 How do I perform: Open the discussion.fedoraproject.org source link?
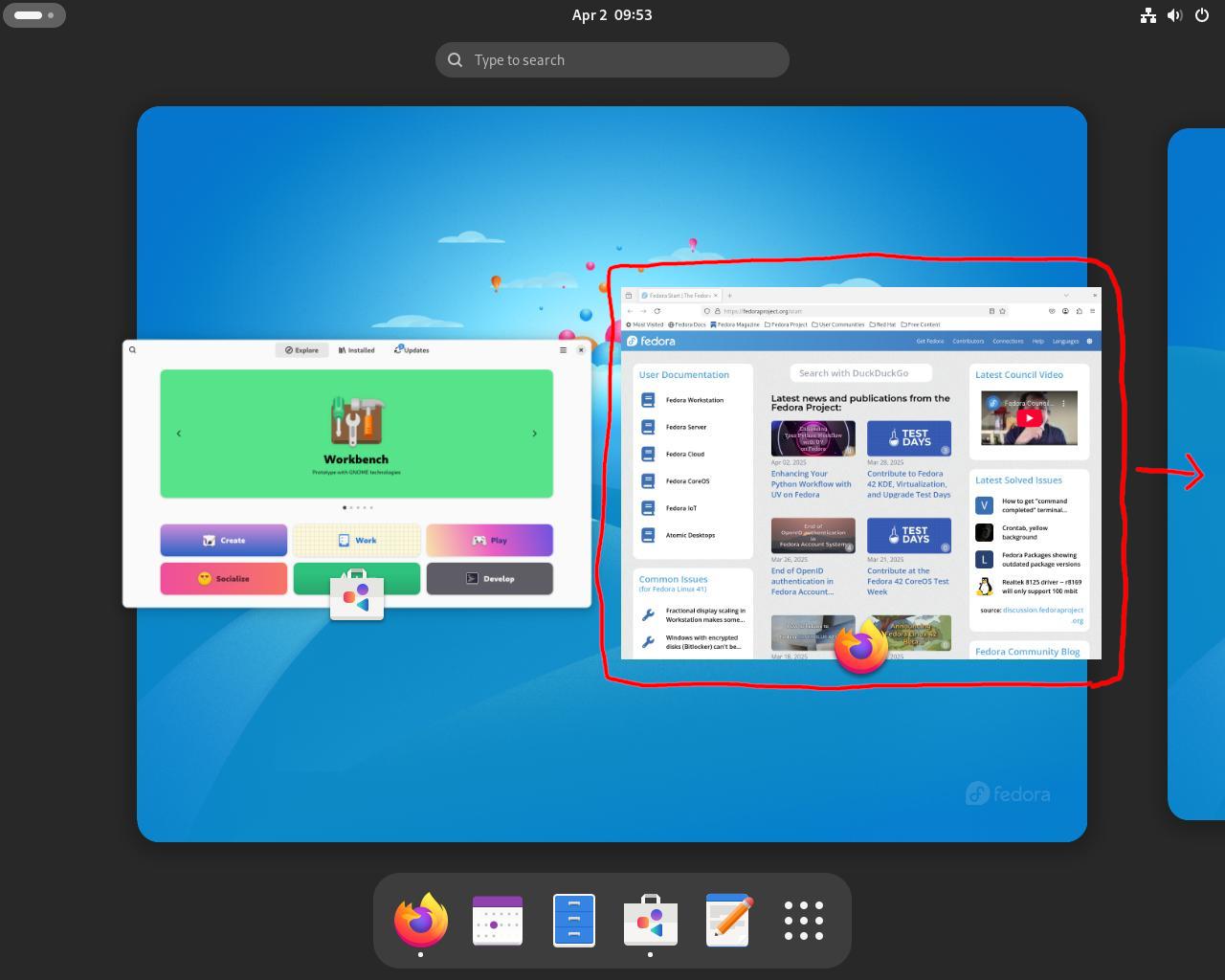(1043, 614)
